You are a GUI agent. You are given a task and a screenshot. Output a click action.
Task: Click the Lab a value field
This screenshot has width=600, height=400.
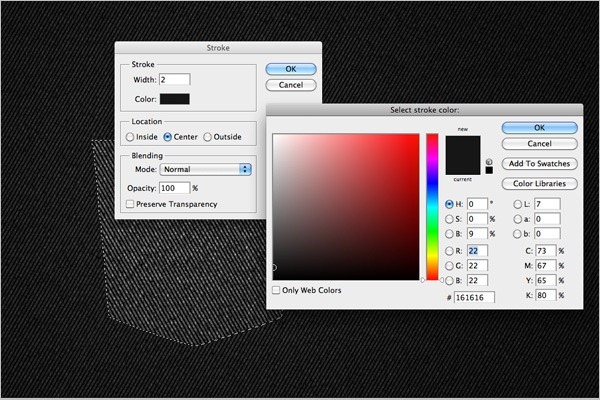click(547, 219)
